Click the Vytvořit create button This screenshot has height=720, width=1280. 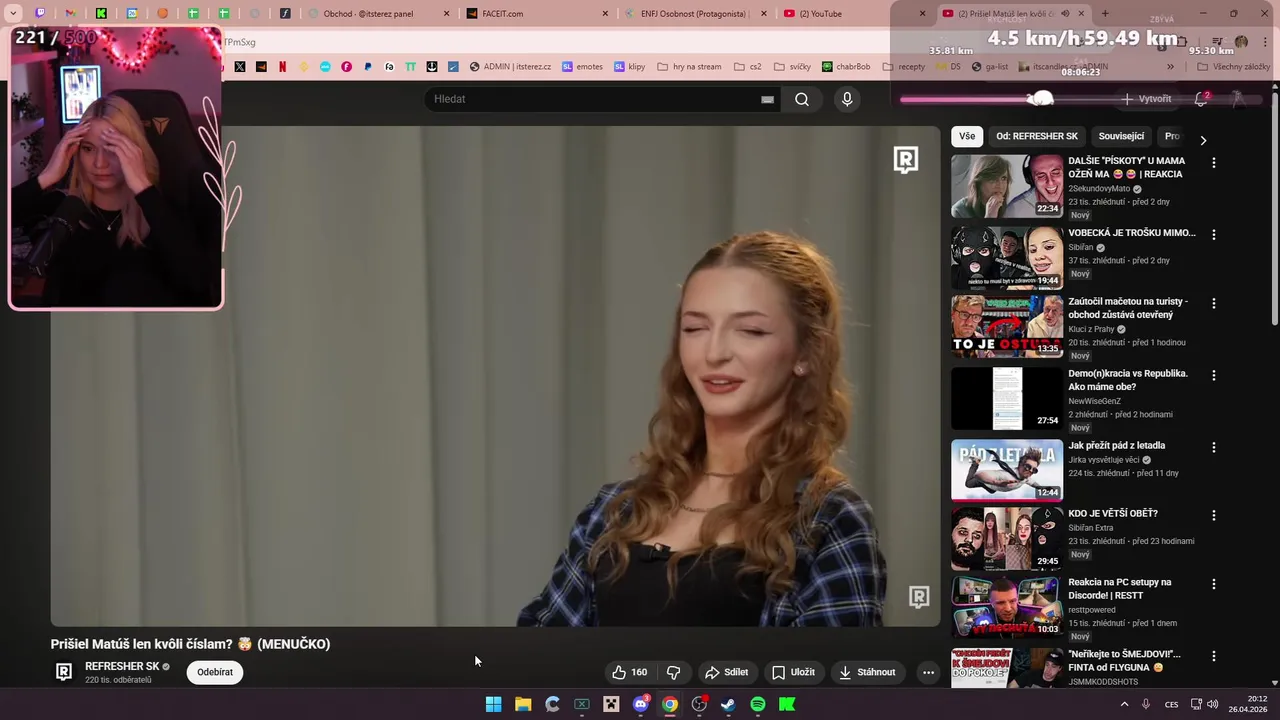(x=1147, y=99)
